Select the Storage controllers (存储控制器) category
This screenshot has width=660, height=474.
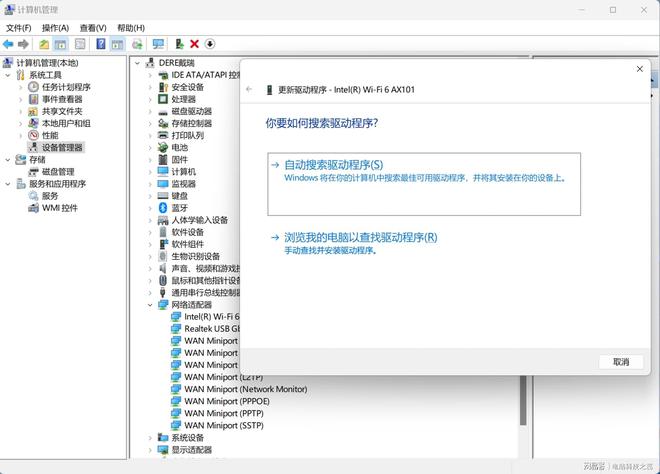[192, 123]
